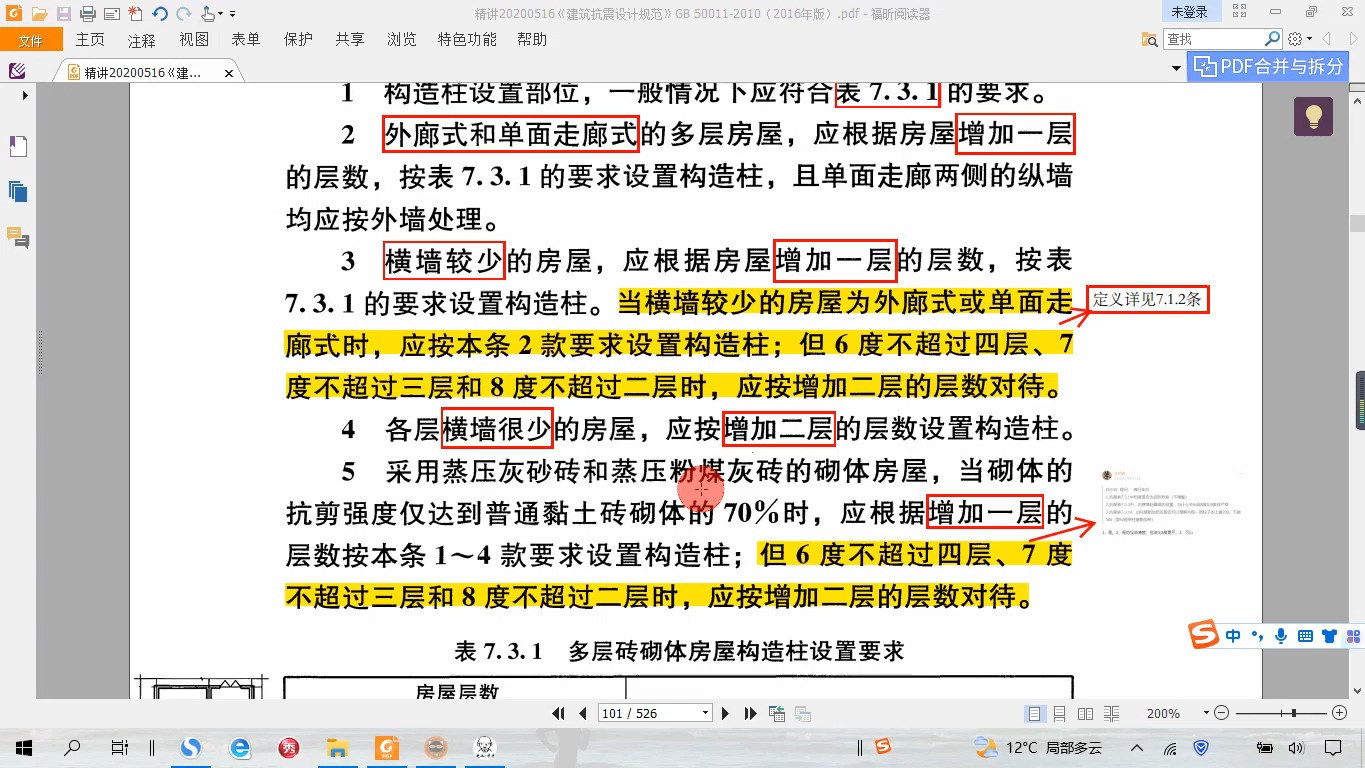The width and height of the screenshot is (1365, 768).
Task: Click the 12°C 局部多云 weather widget
Action: (x=1038, y=747)
